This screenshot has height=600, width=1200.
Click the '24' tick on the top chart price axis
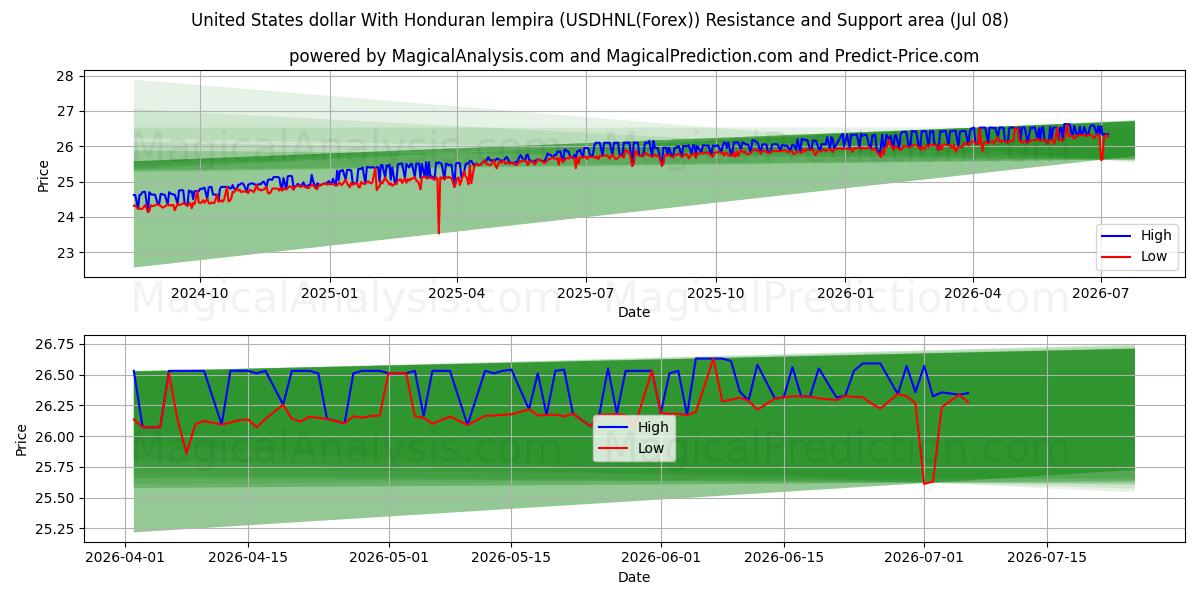point(66,217)
